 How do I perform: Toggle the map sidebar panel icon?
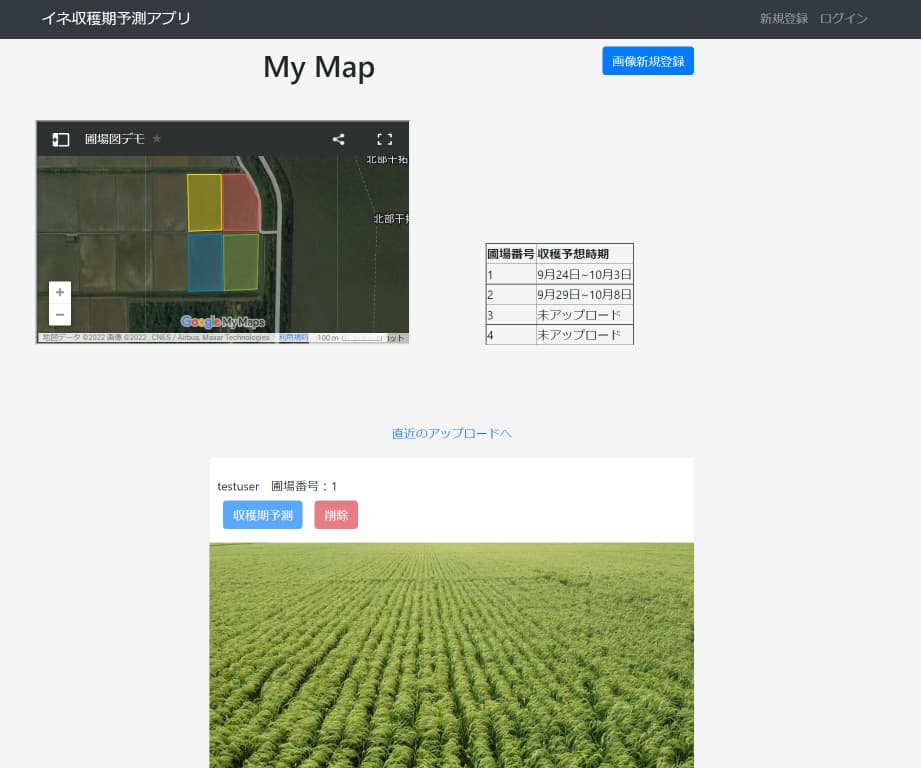[x=61, y=140]
